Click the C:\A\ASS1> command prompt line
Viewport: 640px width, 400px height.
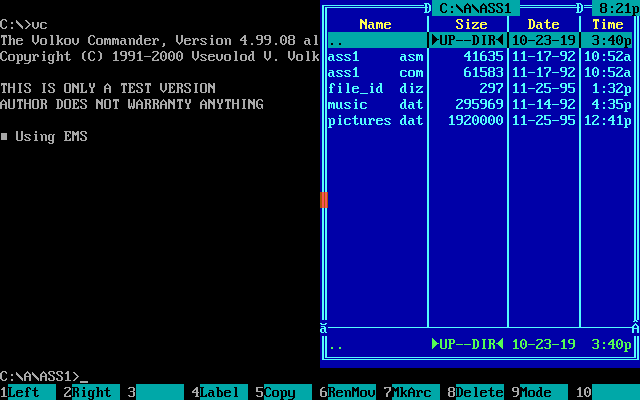pyautogui.click(x=44, y=376)
